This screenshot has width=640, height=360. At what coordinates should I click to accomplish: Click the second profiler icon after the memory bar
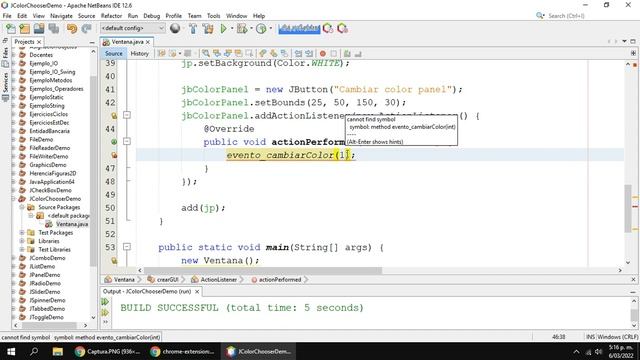[x=342, y=29]
